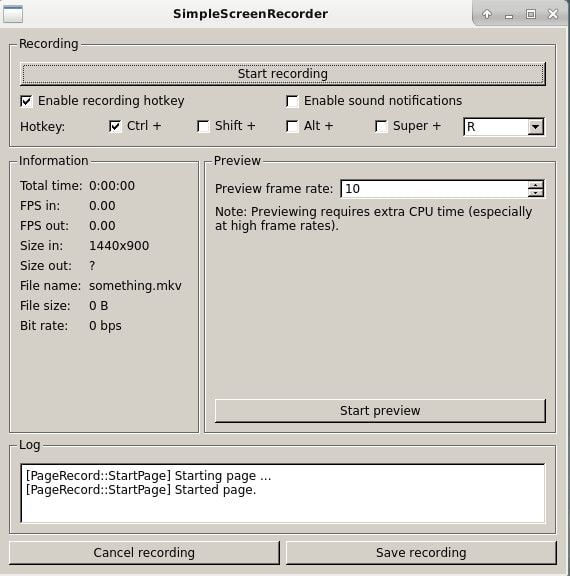Click inside the Log text area
This screenshot has width=570, height=576.
[x=282, y=493]
